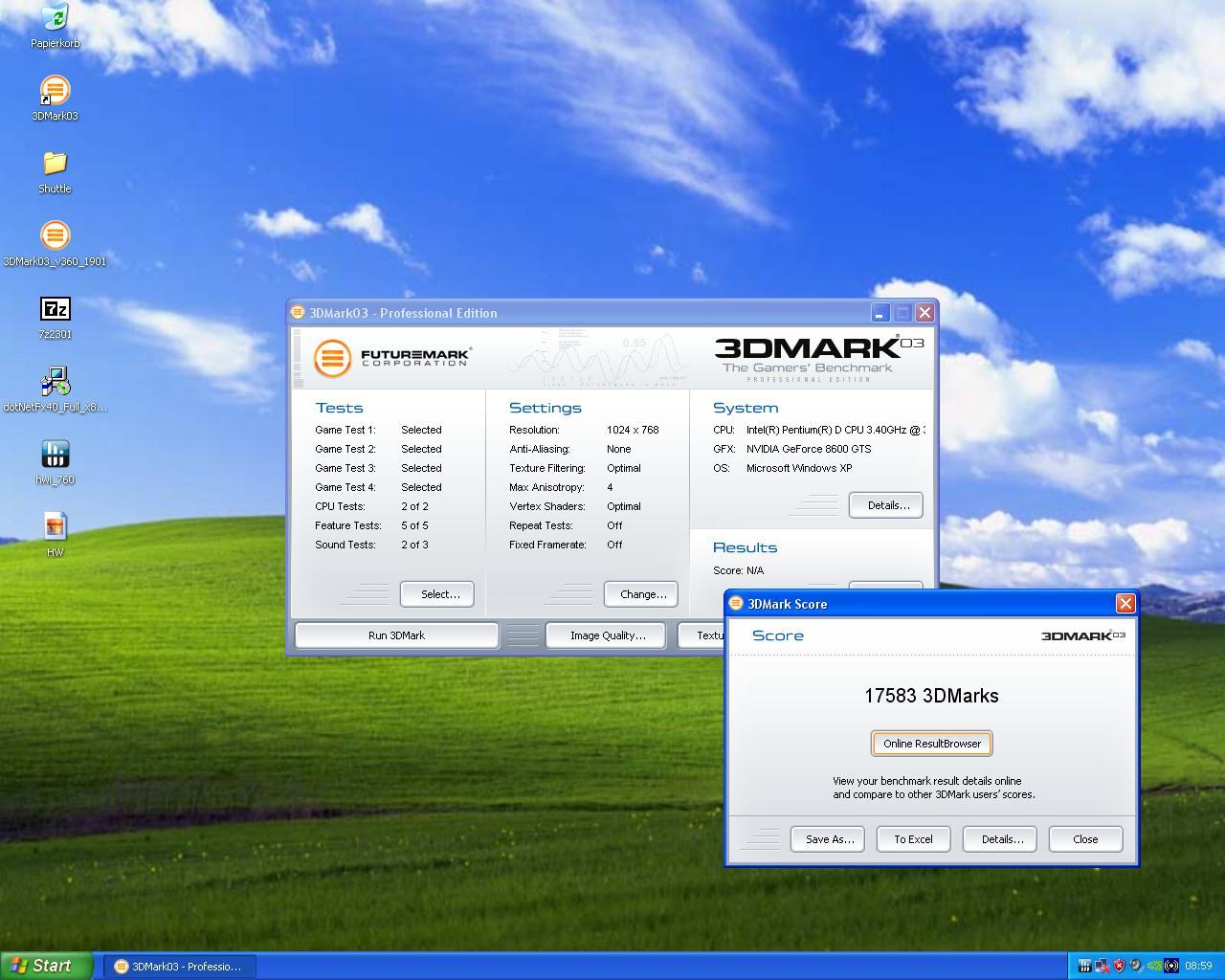
Task: Click Change... under Settings
Action: [x=643, y=594]
